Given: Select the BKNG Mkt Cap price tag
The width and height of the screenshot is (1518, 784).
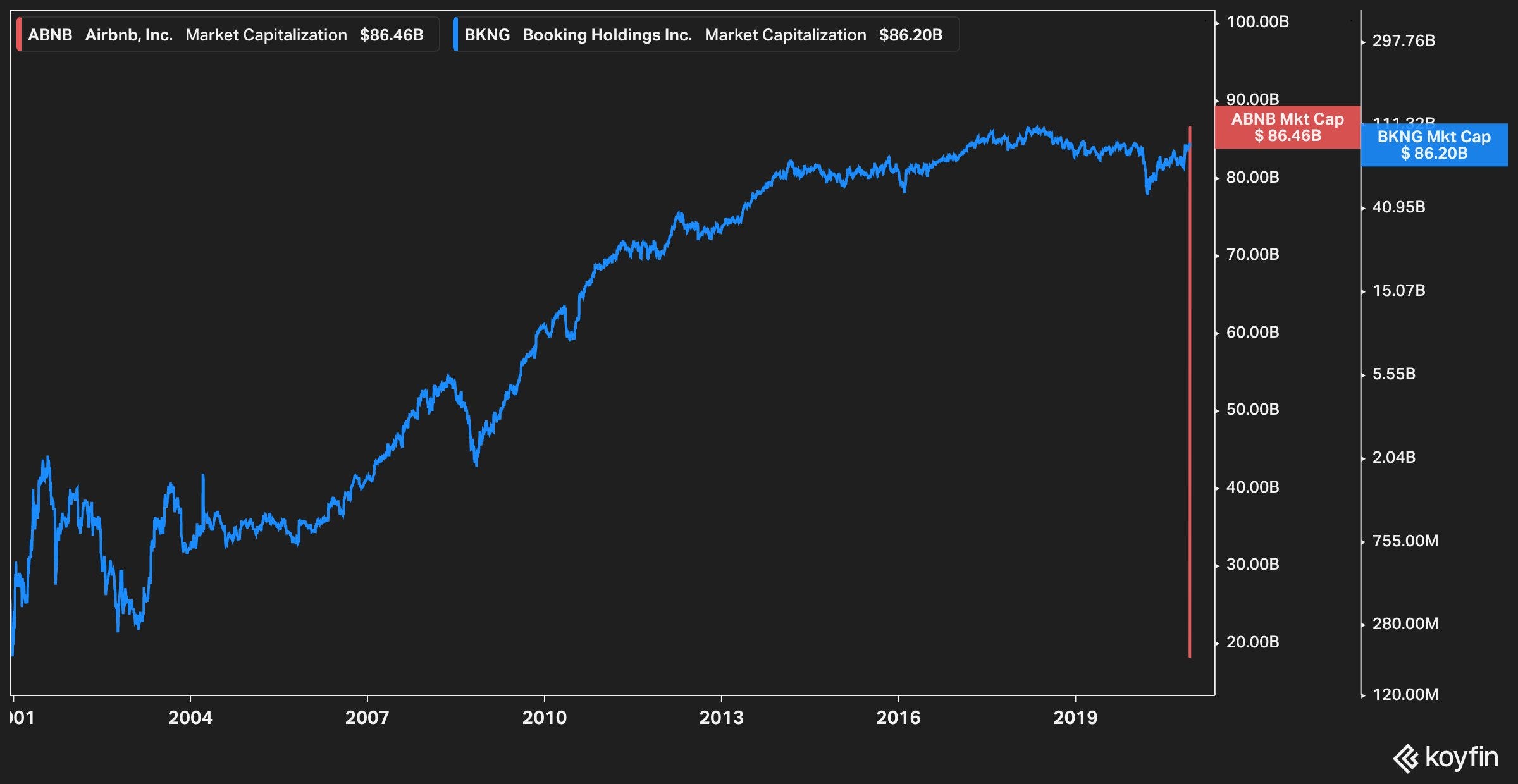Looking at the screenshot, I should pyautogui.click(x=1434, y=145).
